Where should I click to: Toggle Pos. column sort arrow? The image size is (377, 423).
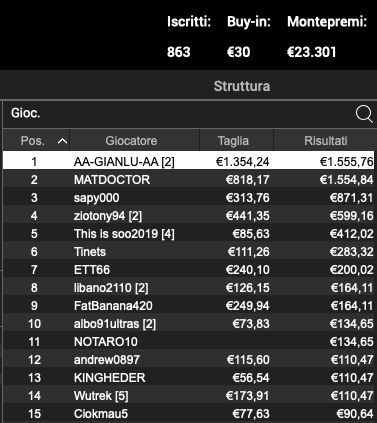coord(62,141)
